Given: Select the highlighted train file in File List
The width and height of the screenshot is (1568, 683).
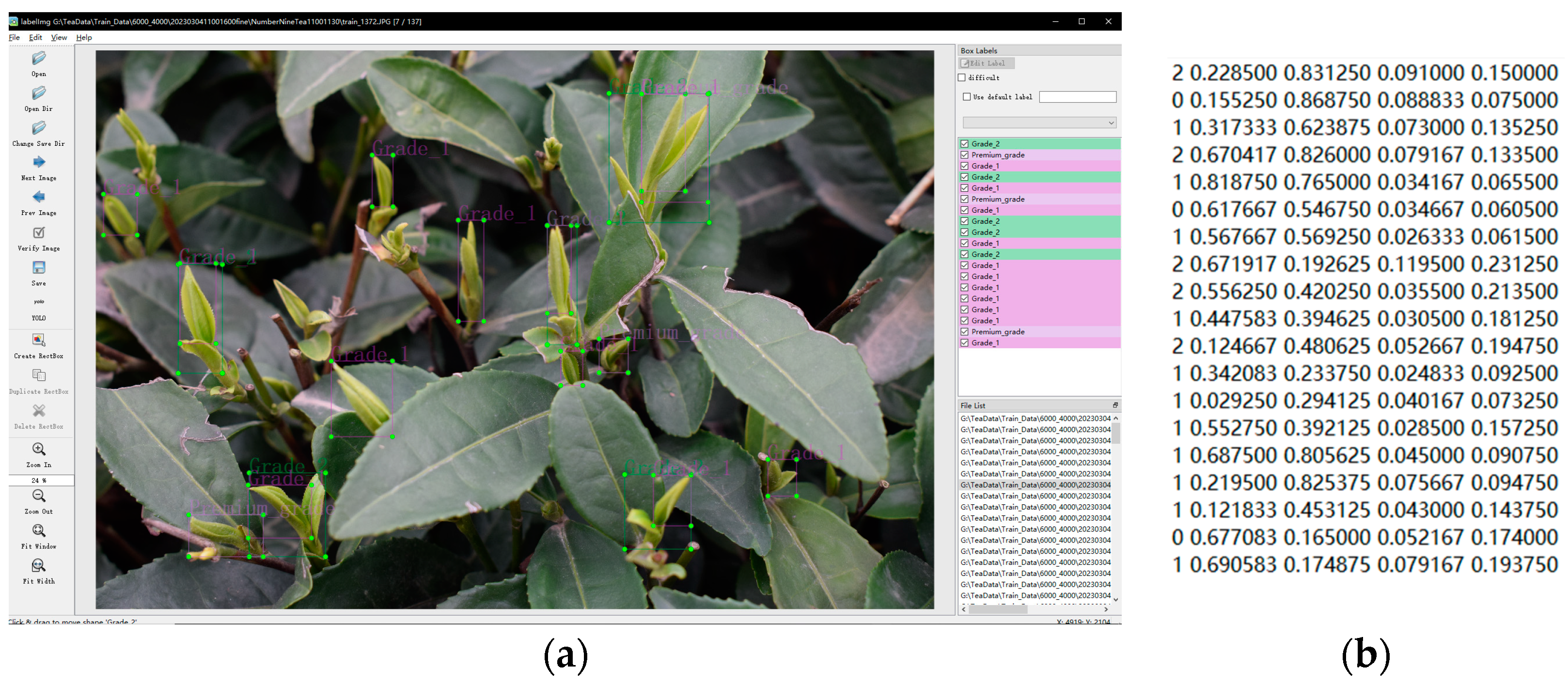Looking at the screenshot, I should [x=1035, y=484].
